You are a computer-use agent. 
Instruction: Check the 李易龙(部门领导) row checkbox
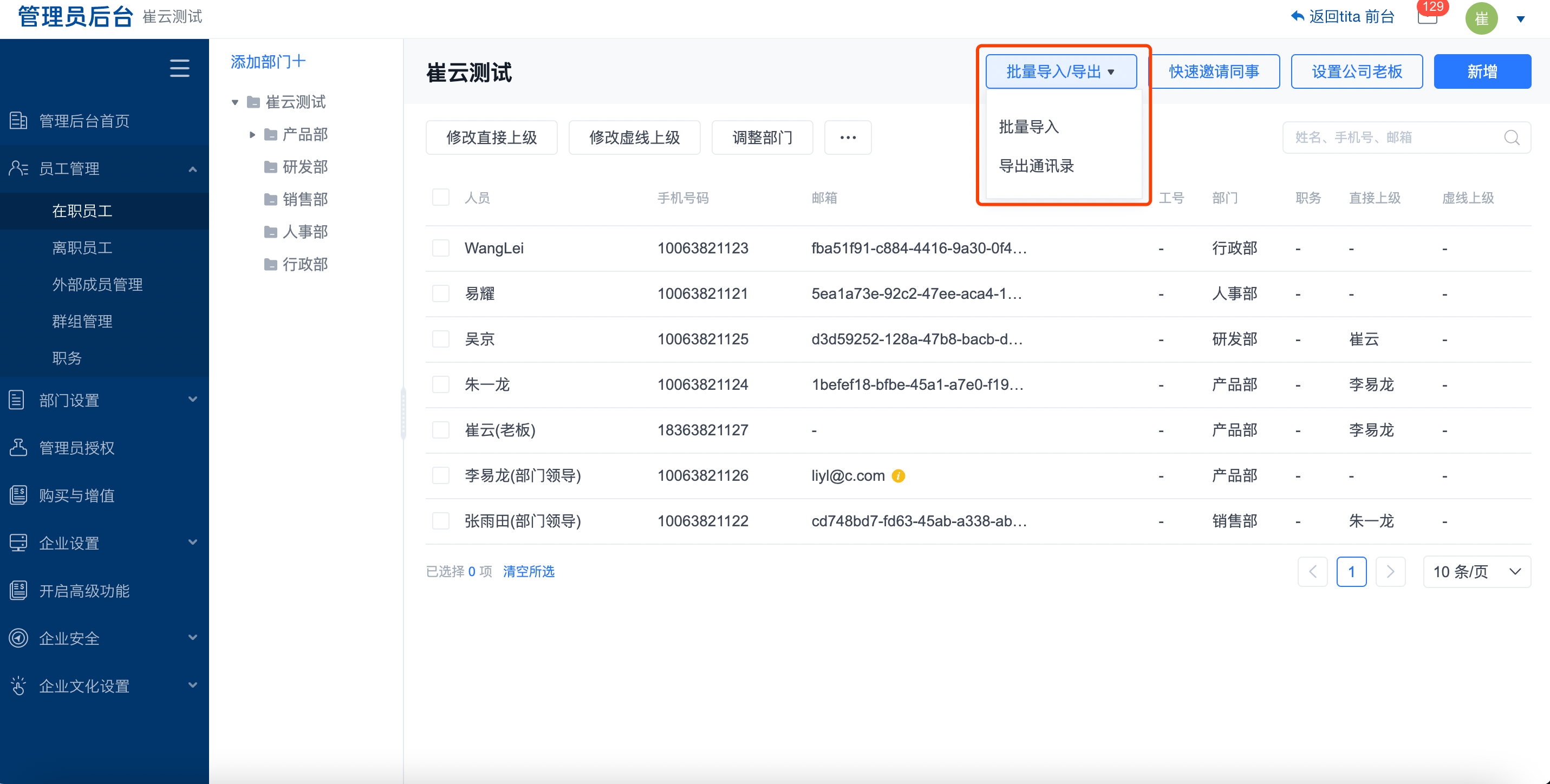pyautogui.click(x=440, y=475)
